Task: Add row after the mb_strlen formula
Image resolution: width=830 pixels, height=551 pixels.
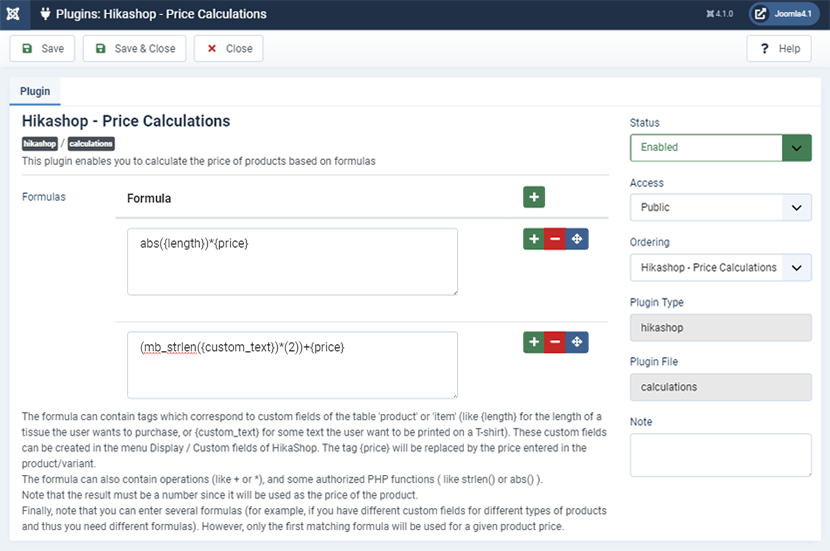Action: click(x=534, y=342)
